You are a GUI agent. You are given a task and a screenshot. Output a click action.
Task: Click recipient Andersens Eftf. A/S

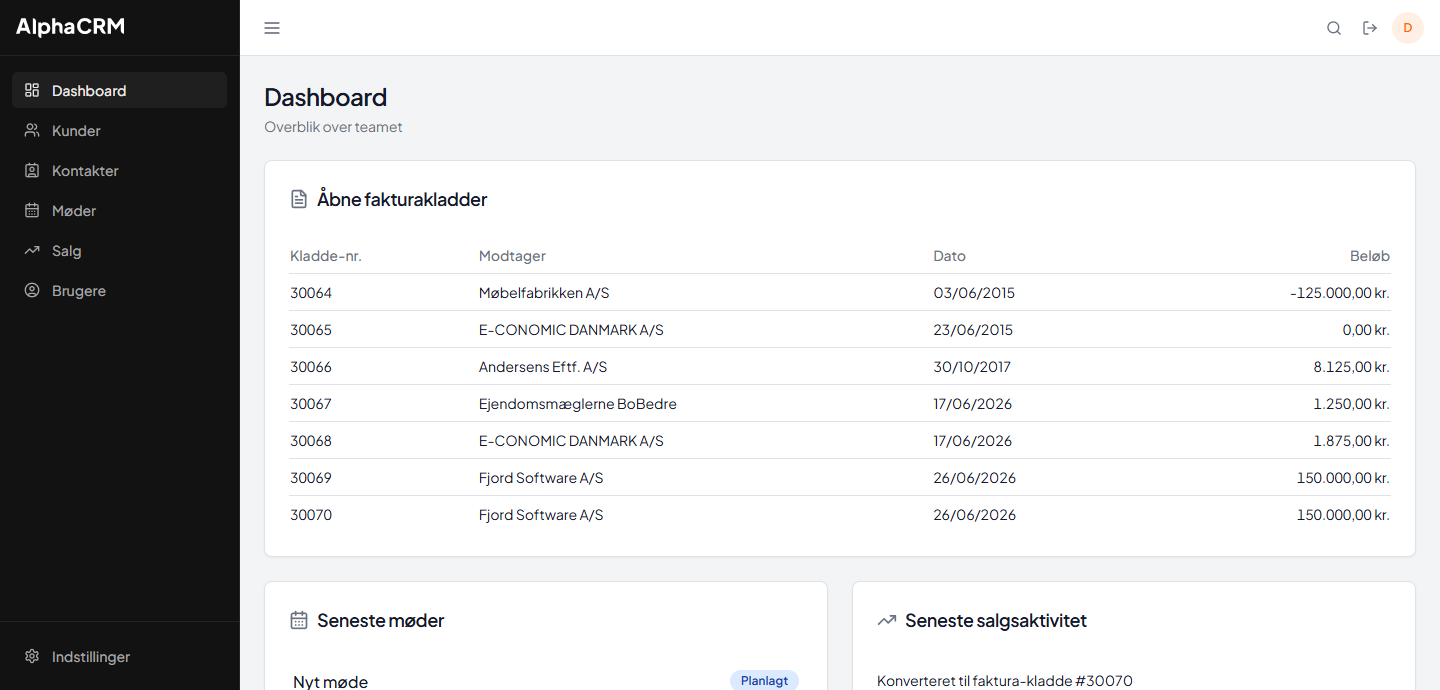(543, 367)
